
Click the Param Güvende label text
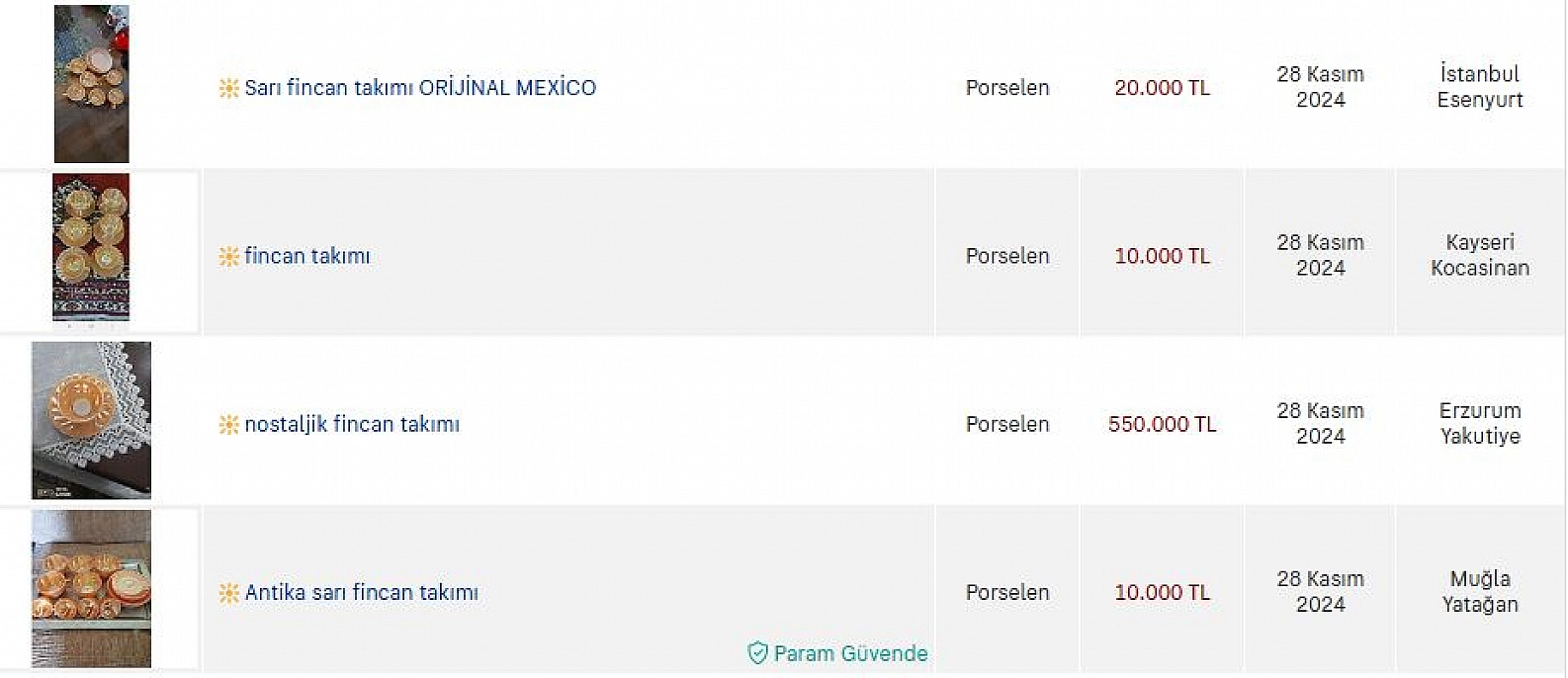click(850, 653)
